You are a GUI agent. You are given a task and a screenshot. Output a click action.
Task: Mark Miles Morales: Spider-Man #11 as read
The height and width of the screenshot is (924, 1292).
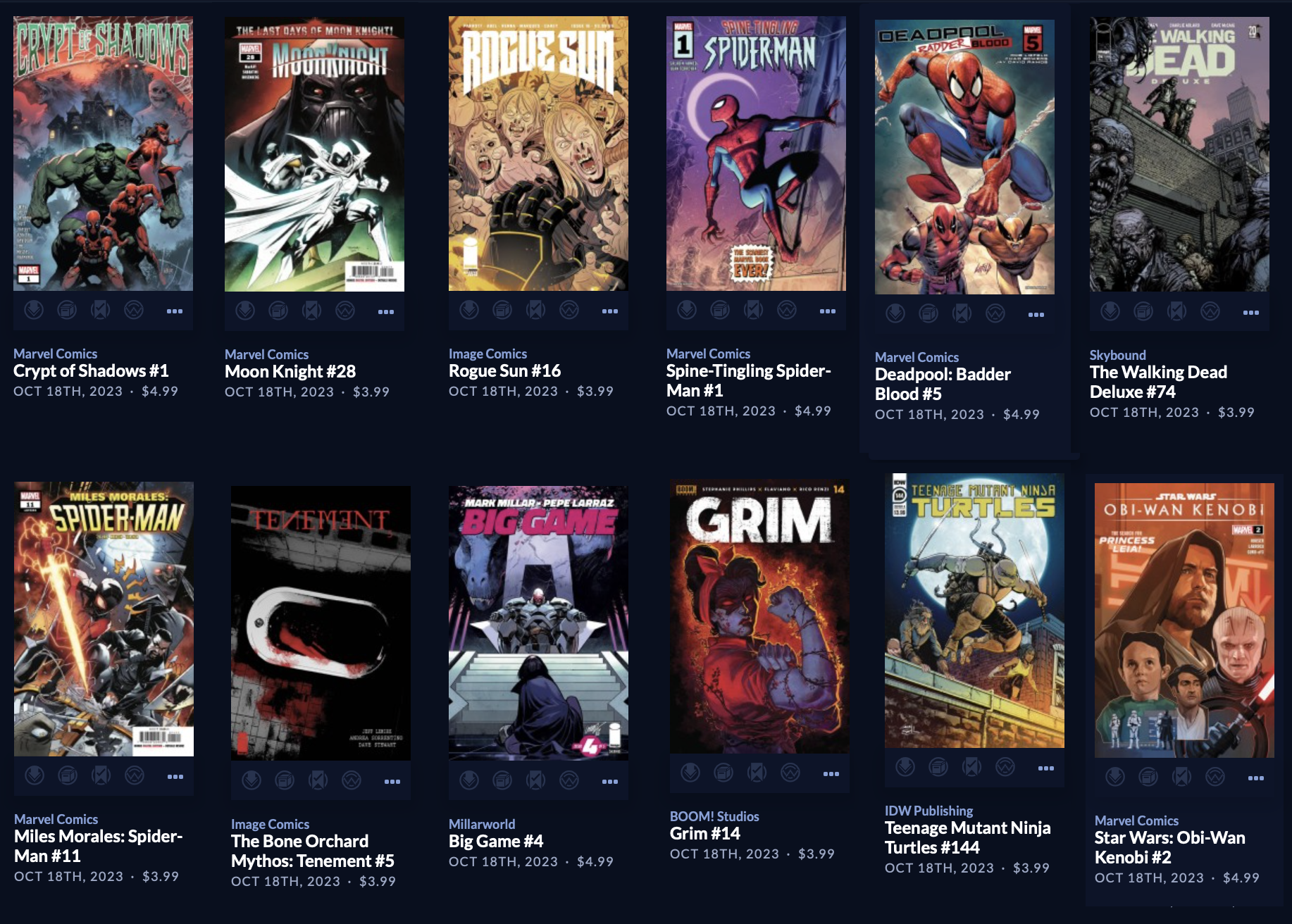(101, 775)
